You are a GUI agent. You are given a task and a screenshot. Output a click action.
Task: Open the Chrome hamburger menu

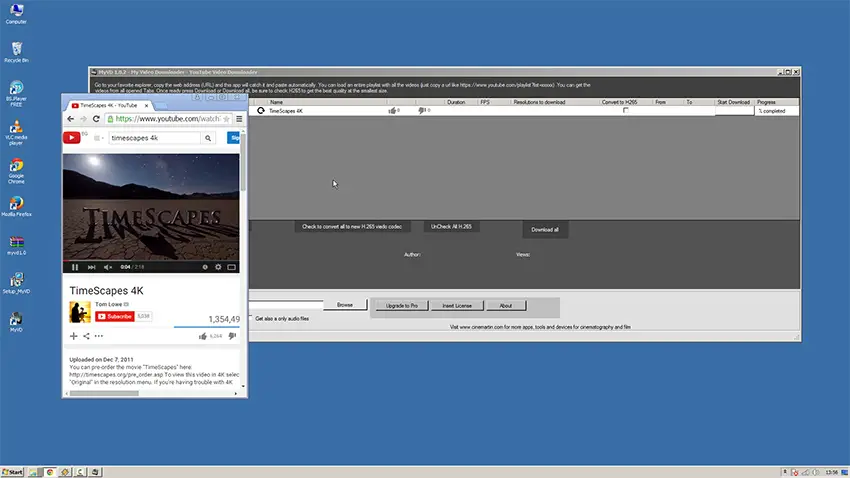(239, 119)
